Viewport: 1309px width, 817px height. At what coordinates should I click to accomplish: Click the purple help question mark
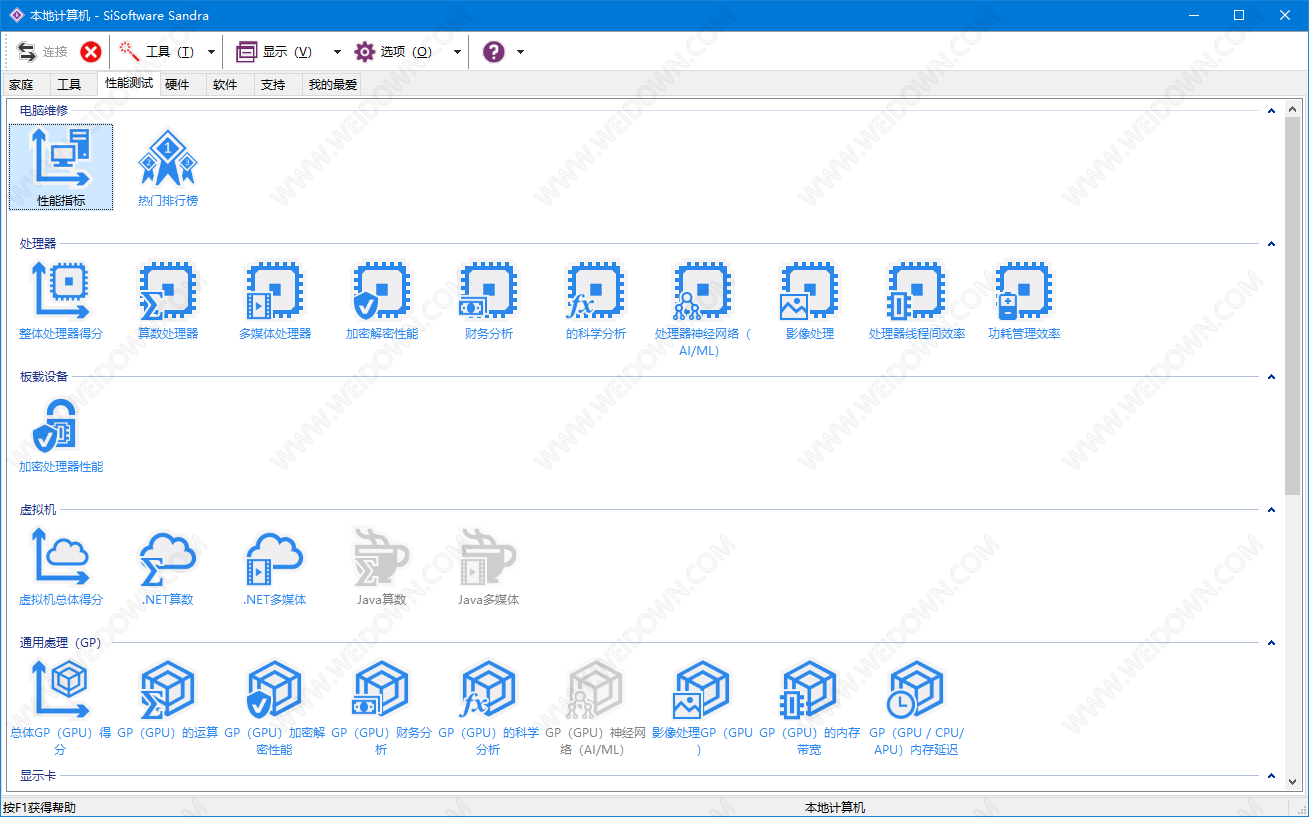tap(494, 52)
